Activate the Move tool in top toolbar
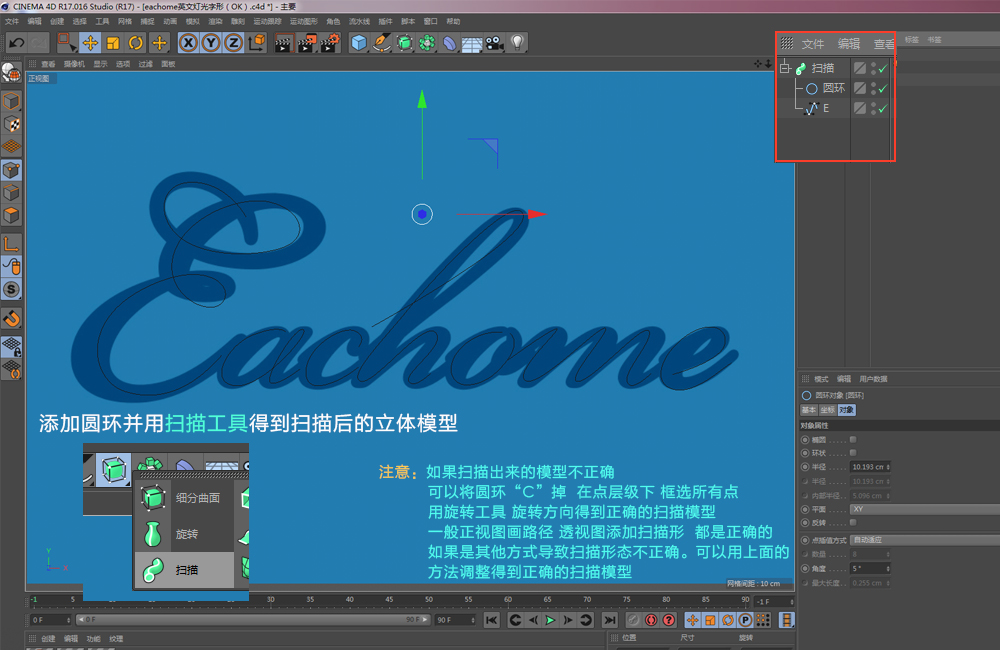The width and height of the screenshot is (1000, 650). 90,43
